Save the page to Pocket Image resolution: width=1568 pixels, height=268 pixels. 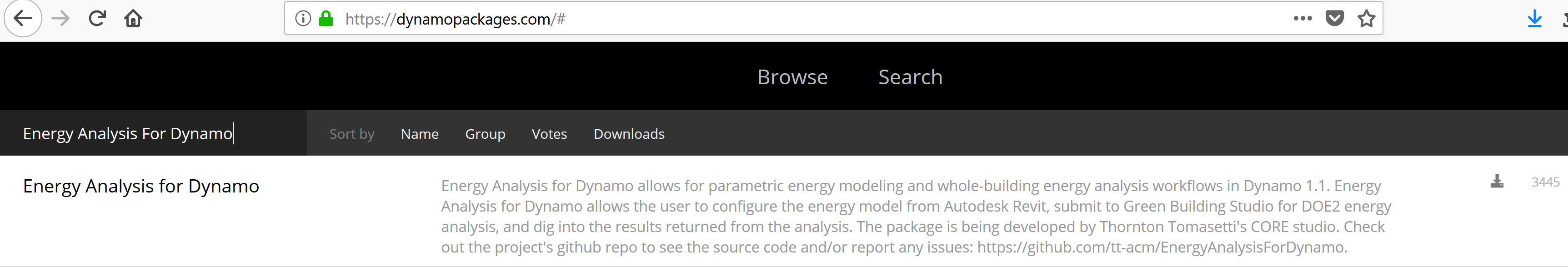pyautogui.click(x=1334, y=19)
